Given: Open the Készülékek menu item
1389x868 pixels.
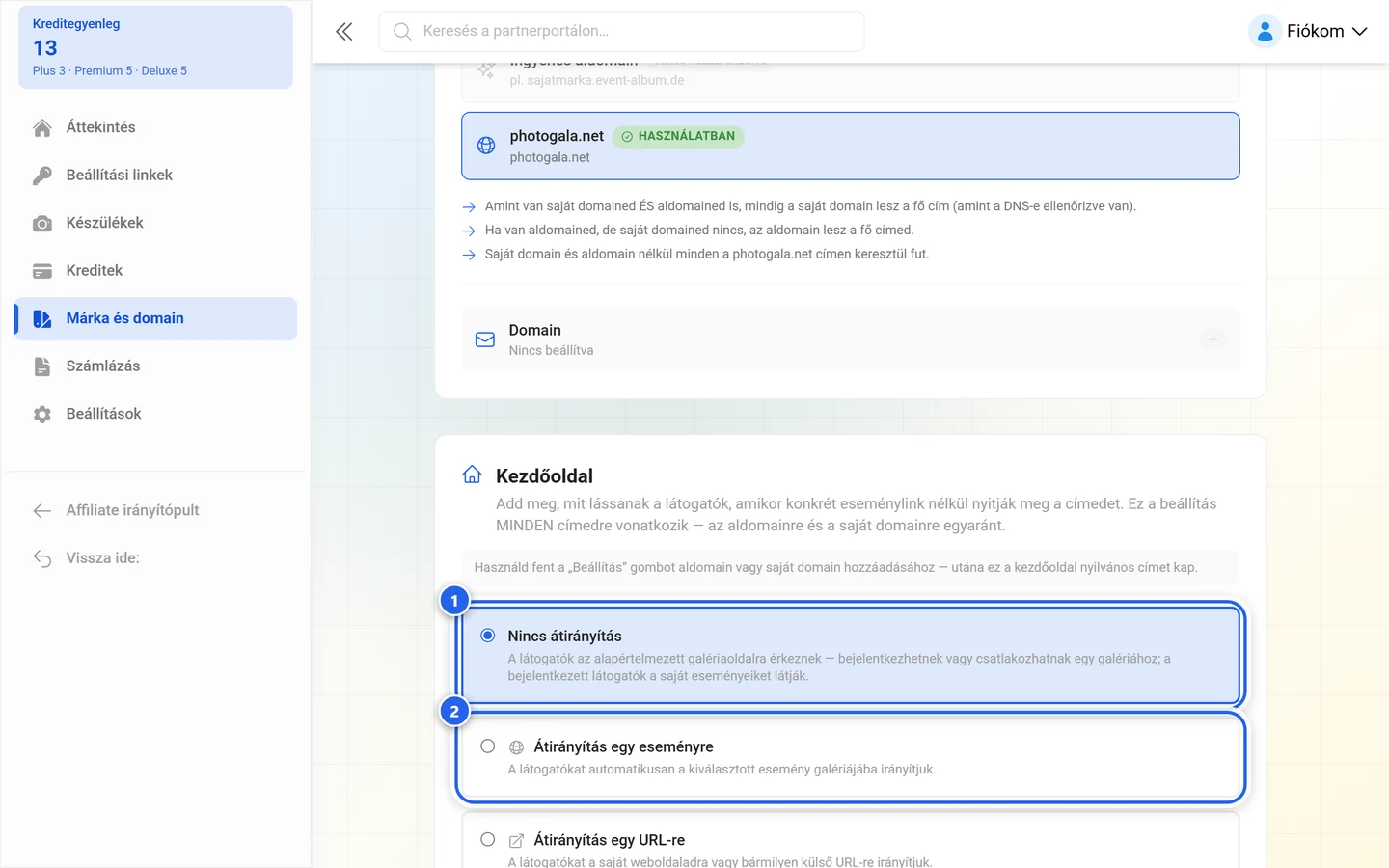Looking at the screenshot, I should coord(156,223).
